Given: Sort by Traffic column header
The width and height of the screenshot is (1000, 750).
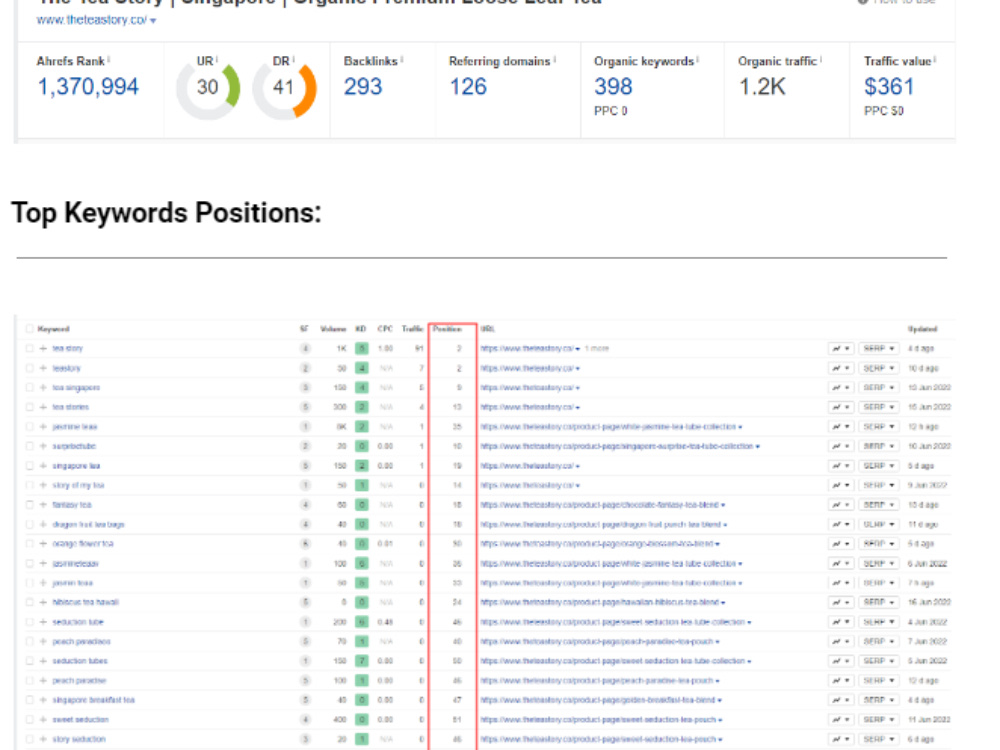Looking at the screenshot, I should (413, 329).
